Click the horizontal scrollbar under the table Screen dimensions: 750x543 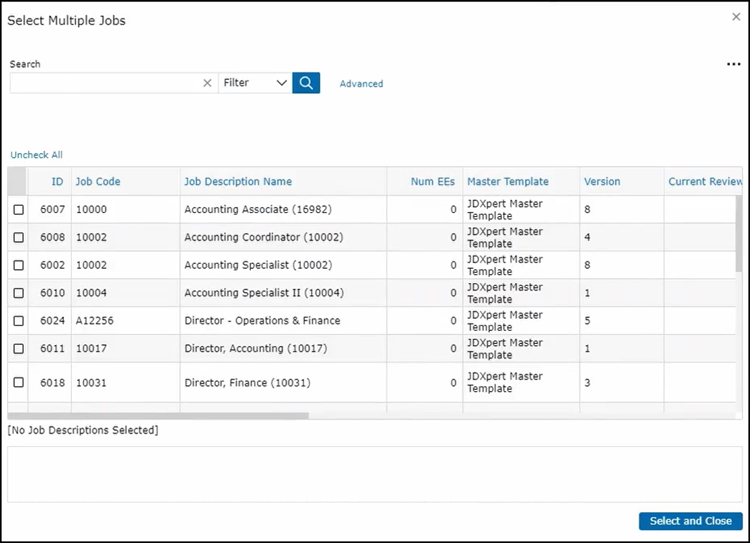coord(160,416)
